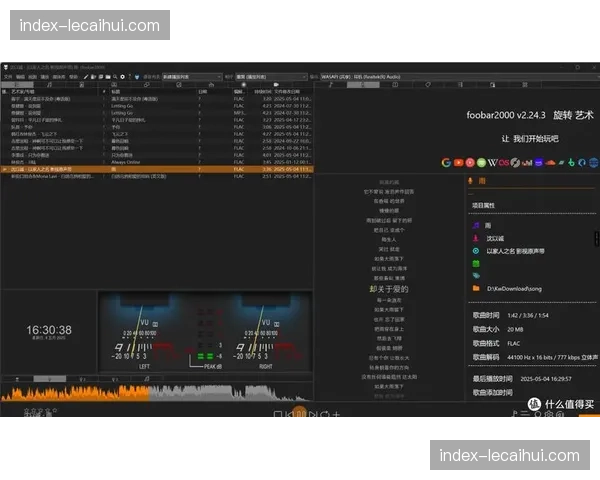Click the Google search icon
This screenshot has width=600, height=480.
(x=446, y=162)
